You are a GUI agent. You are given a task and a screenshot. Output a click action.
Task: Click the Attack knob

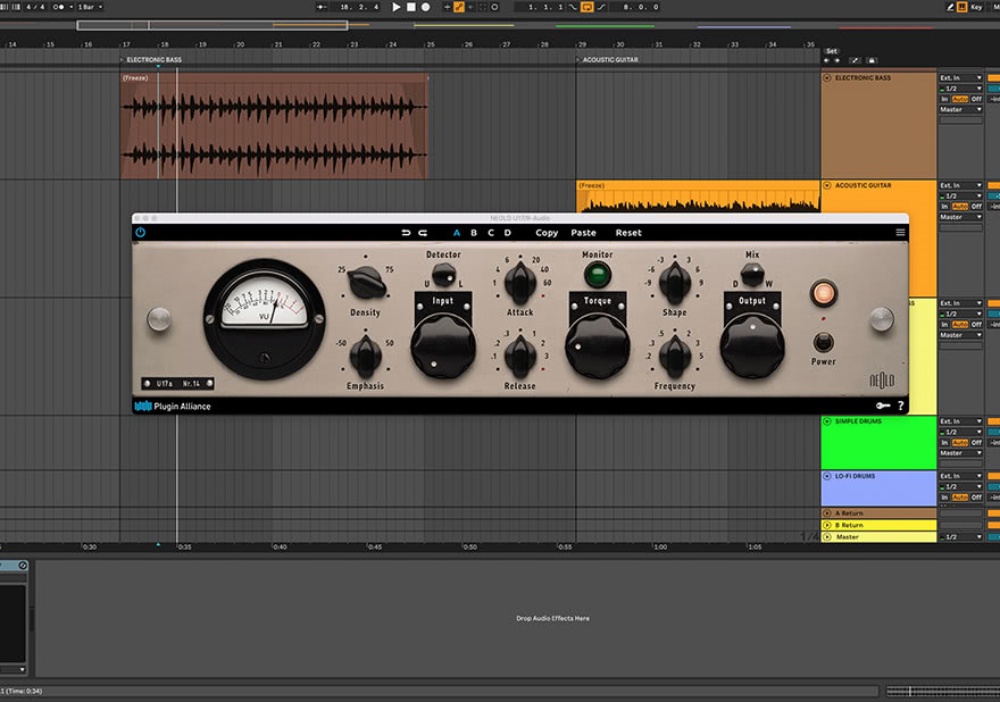(520, 282)
